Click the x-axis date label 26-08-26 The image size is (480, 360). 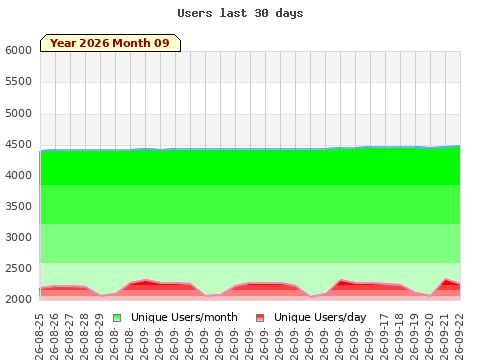coord(54,337)
